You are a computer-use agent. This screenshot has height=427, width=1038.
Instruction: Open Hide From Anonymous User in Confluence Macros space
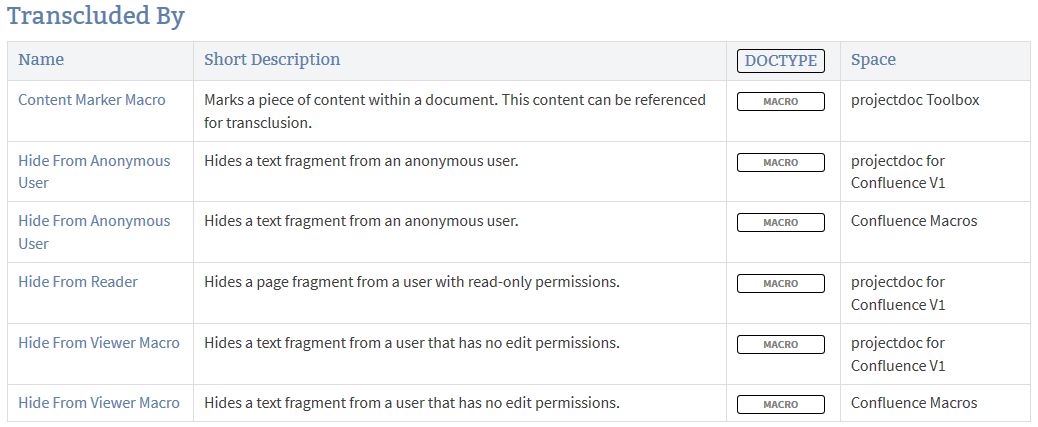tap(94, 221)
